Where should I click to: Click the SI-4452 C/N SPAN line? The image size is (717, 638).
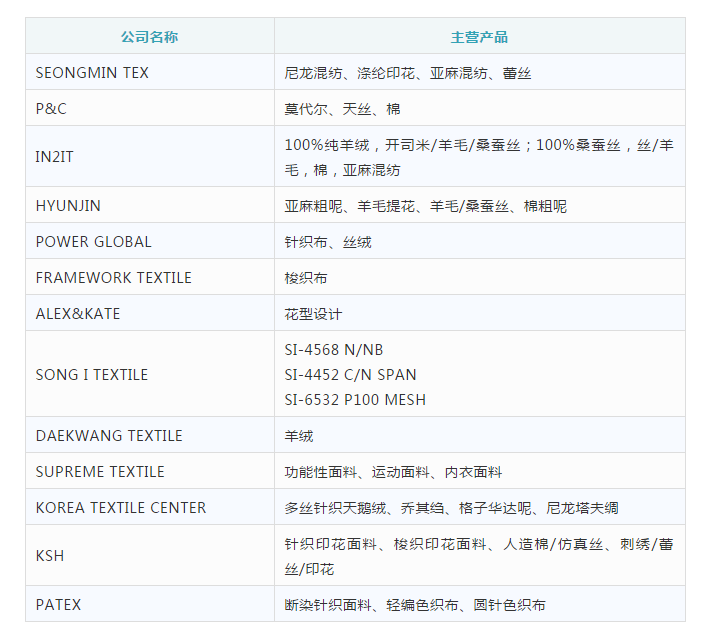pyautogui.click(x=350, y=375)
